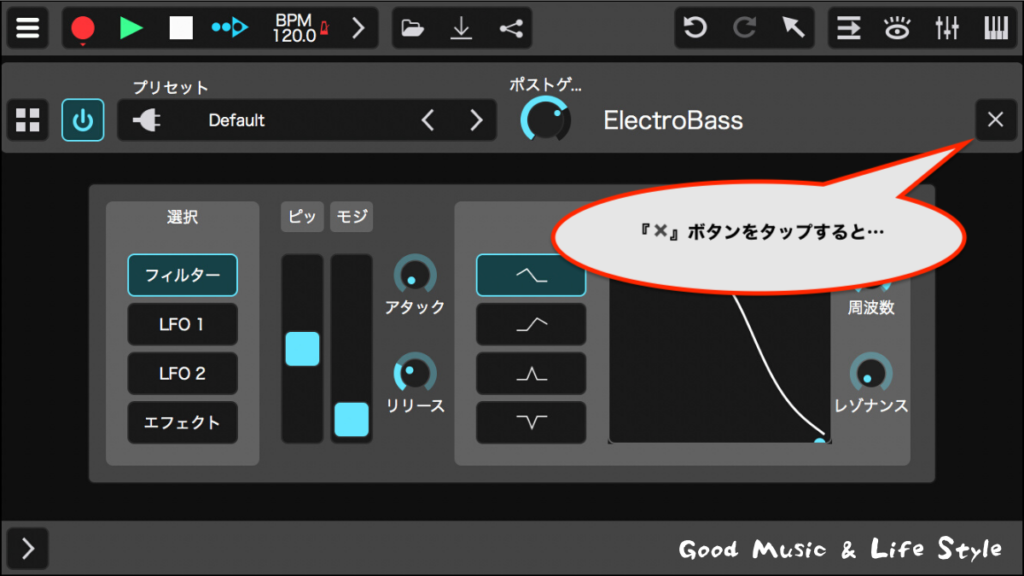
Task: Choose the notch filter shape
Action: click(x=531, y=423)
